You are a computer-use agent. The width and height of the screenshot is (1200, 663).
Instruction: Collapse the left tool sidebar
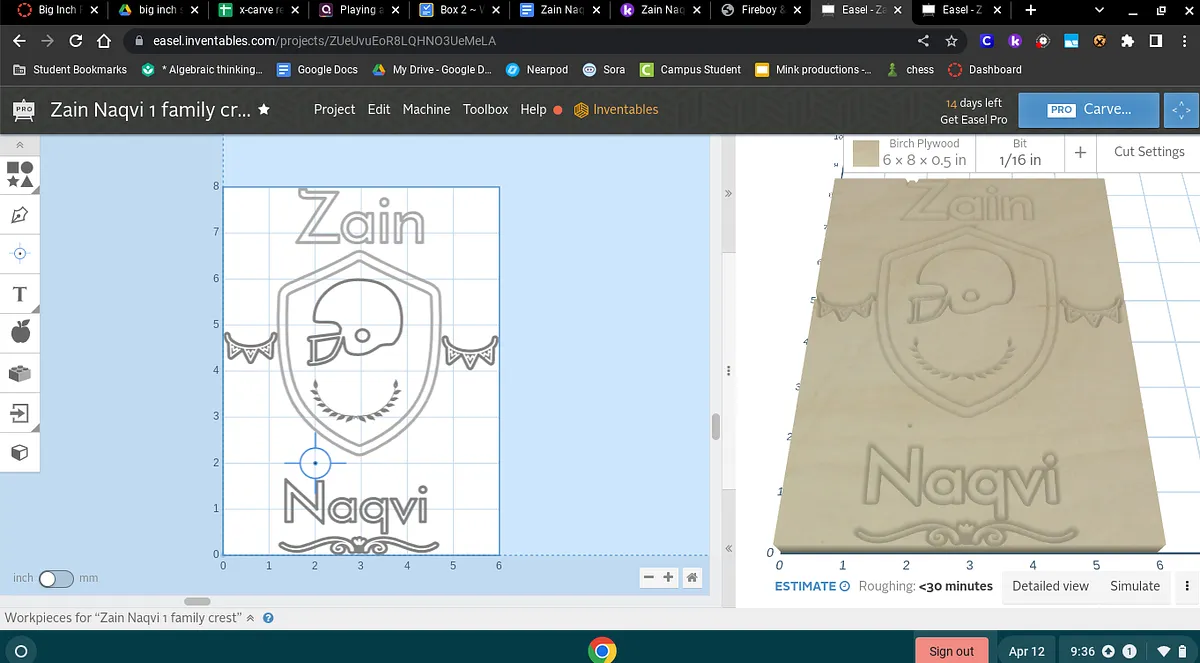(19, 146)
